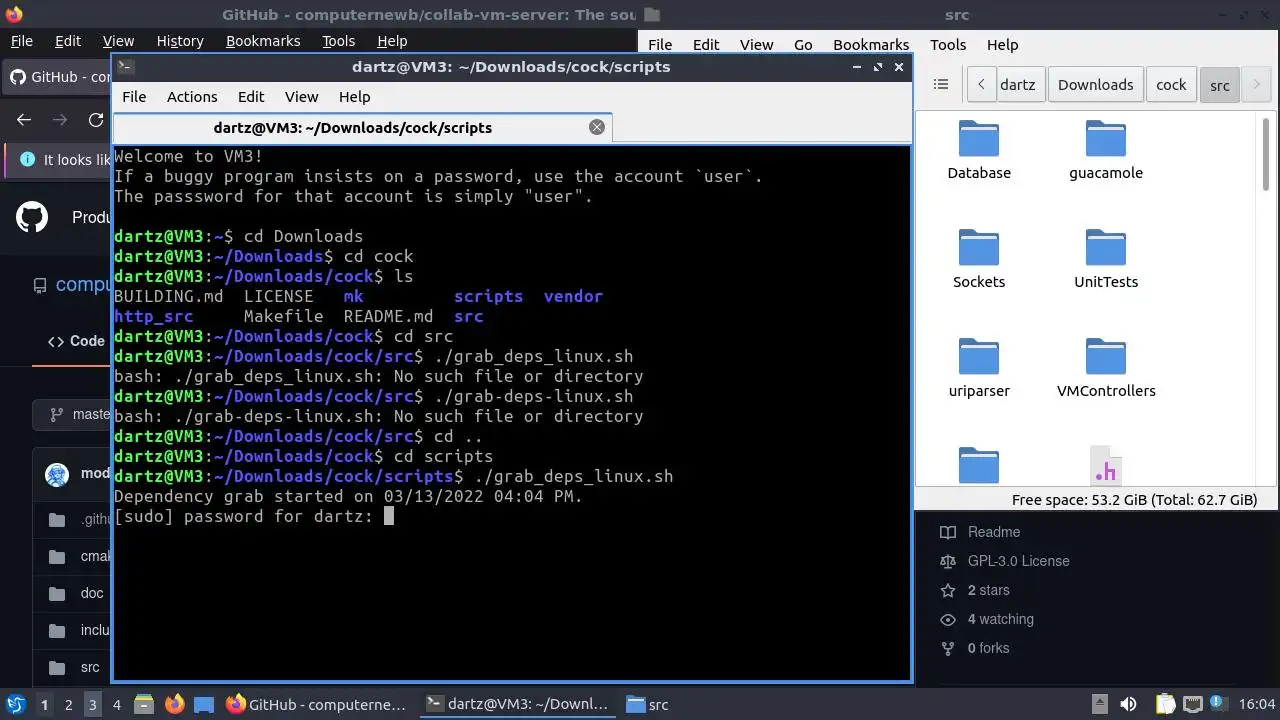Select the GitHub tab in Firefox
Viewport: 1280px width, 720px height.
tap(57, 77)
